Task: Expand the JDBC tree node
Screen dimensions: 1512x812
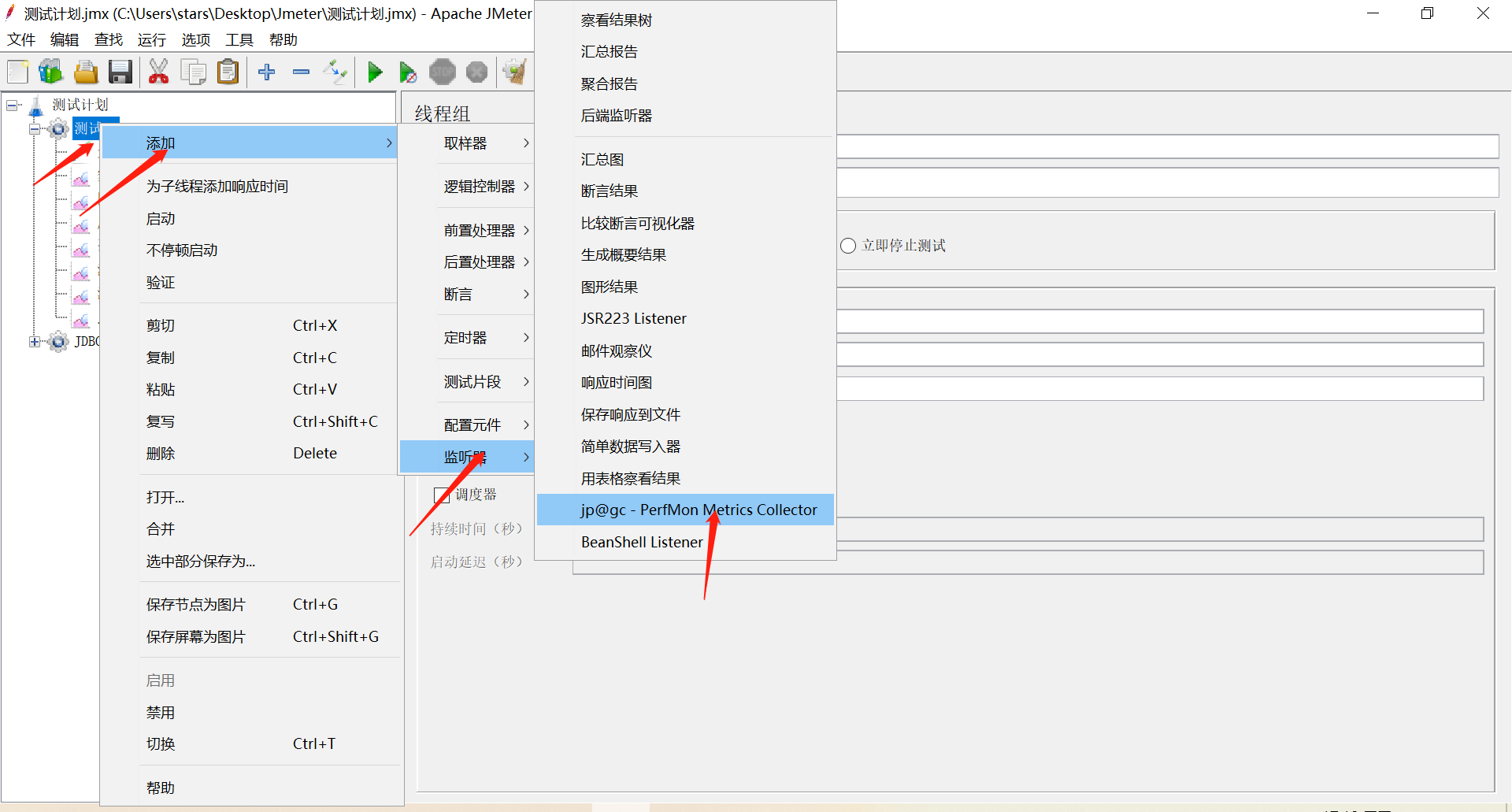Action: pos(34,341)
